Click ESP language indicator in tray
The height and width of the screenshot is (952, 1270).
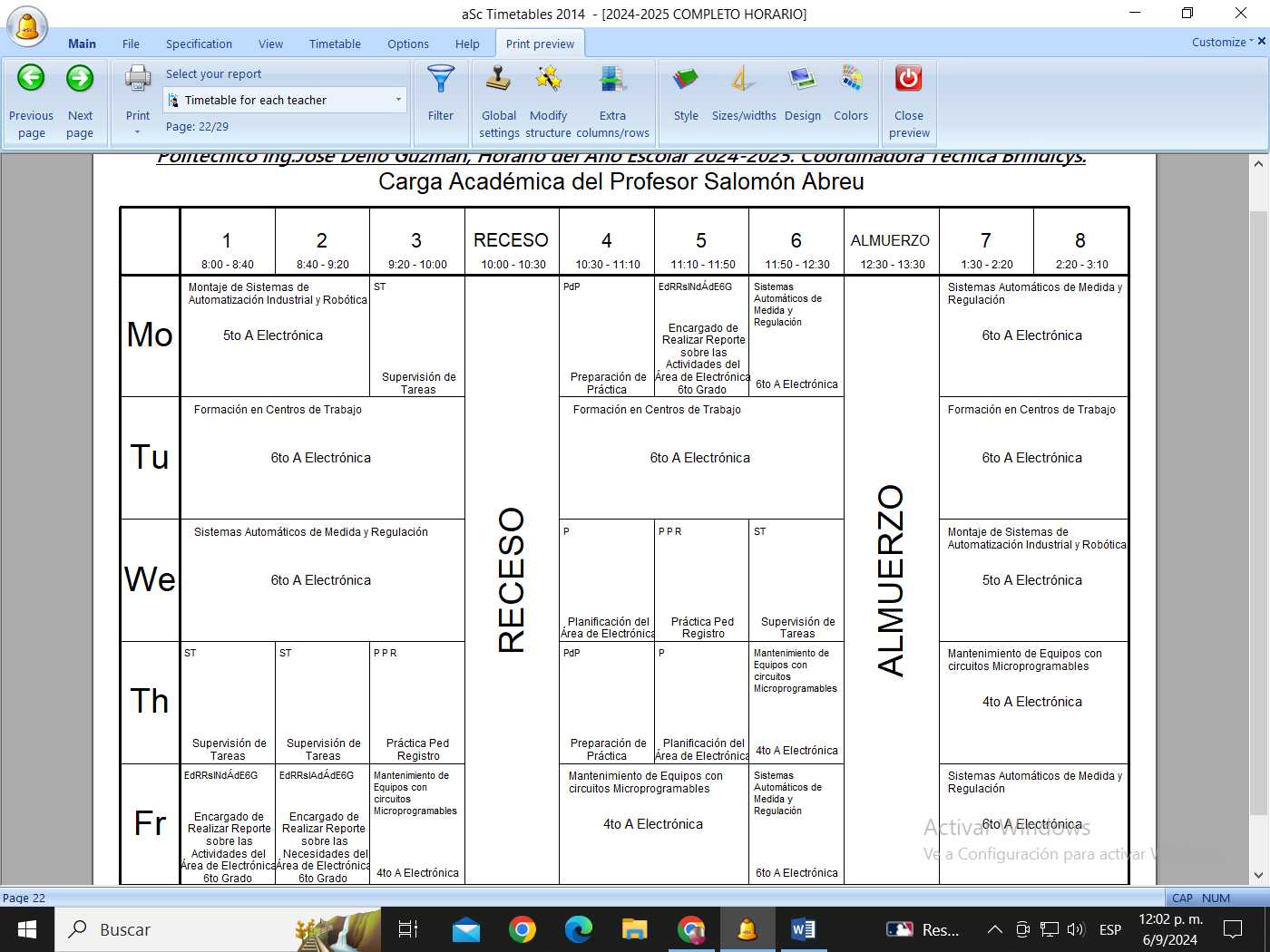point(1110,929)
